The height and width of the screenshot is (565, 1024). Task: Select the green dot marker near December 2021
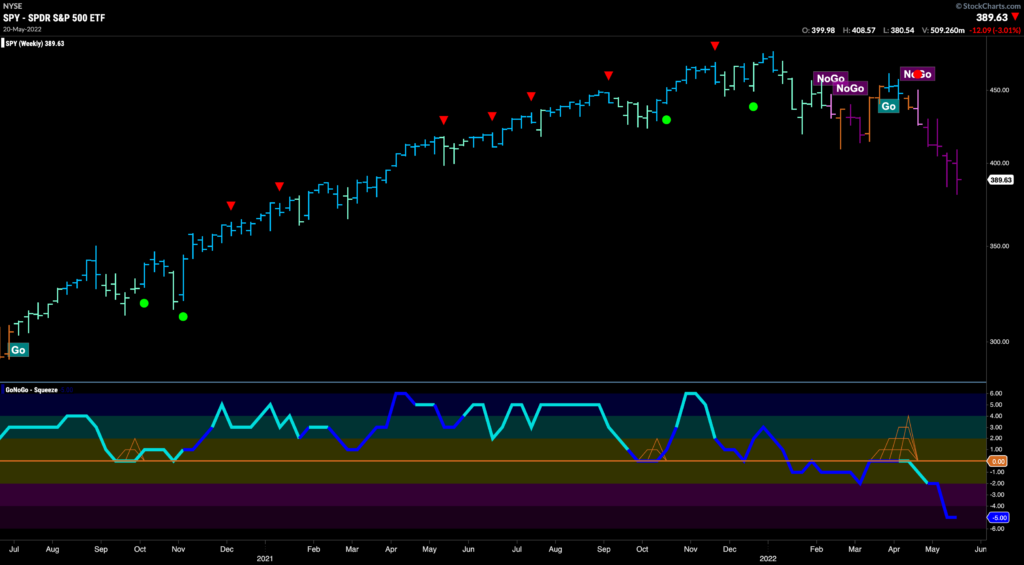[x=753, y=106]
